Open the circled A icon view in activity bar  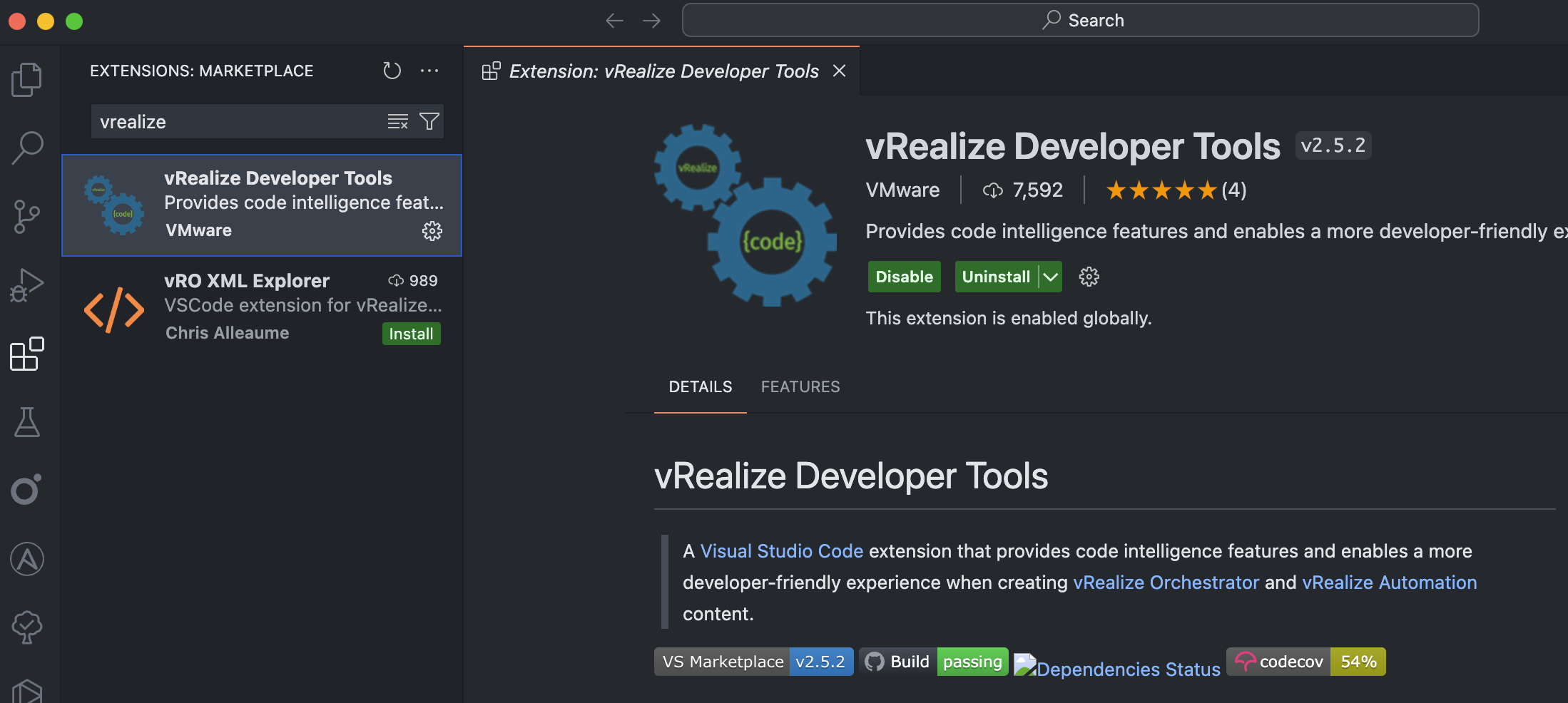coord(27,559)
